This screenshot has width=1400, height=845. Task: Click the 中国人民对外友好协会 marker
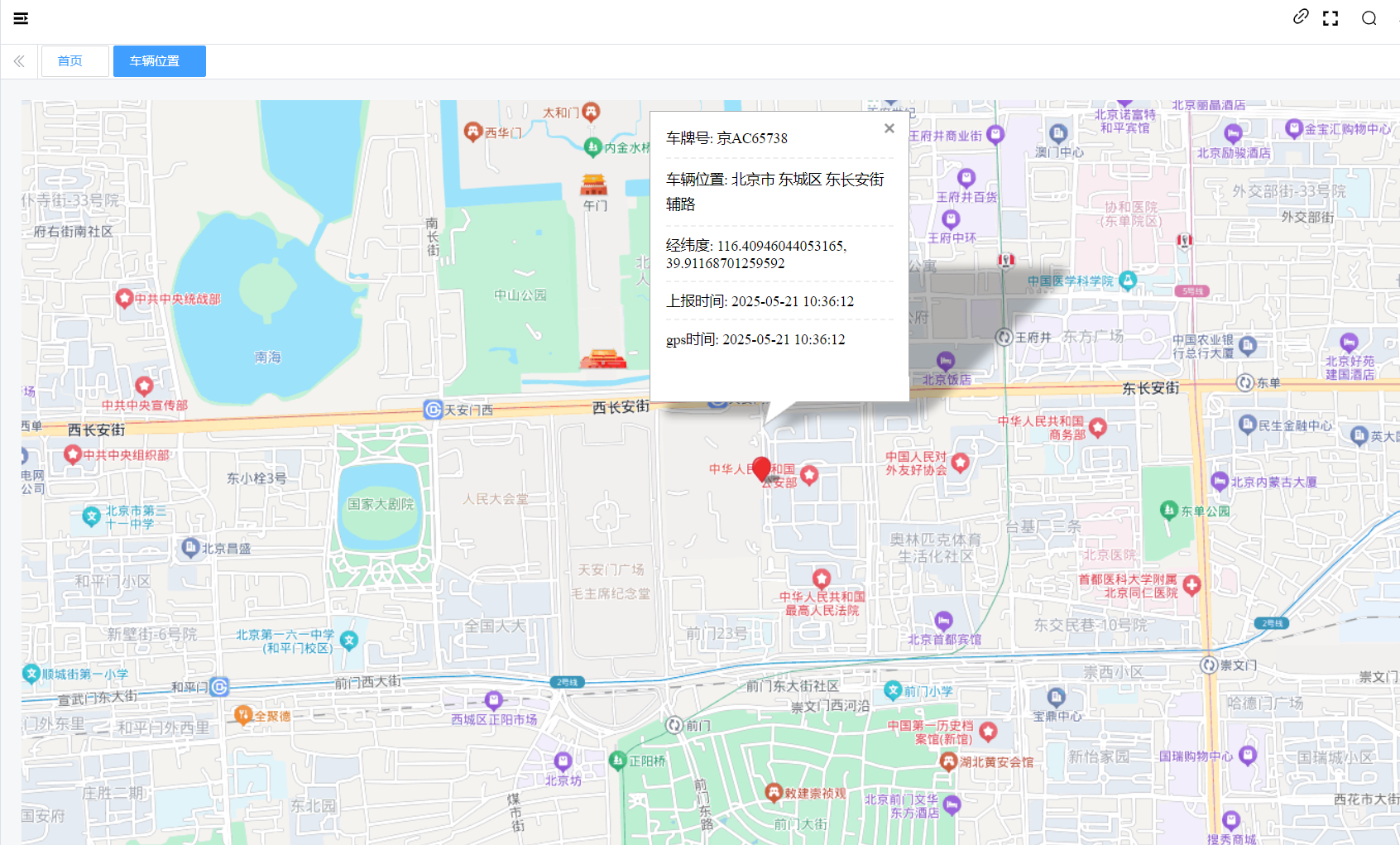tap(960, 462)
